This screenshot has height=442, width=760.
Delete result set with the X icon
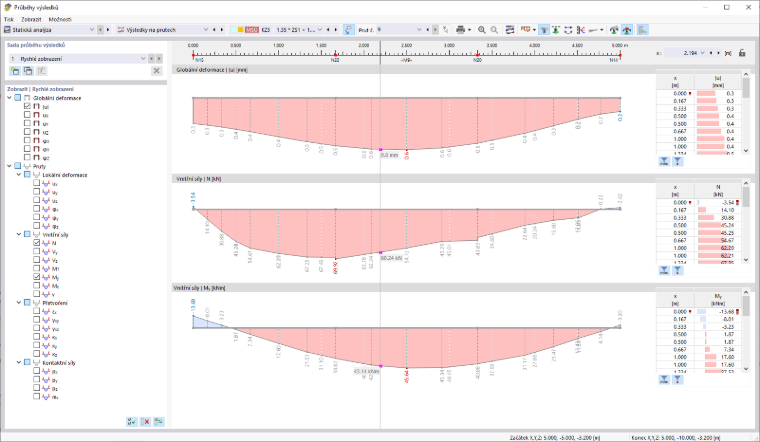click(156, 71)
